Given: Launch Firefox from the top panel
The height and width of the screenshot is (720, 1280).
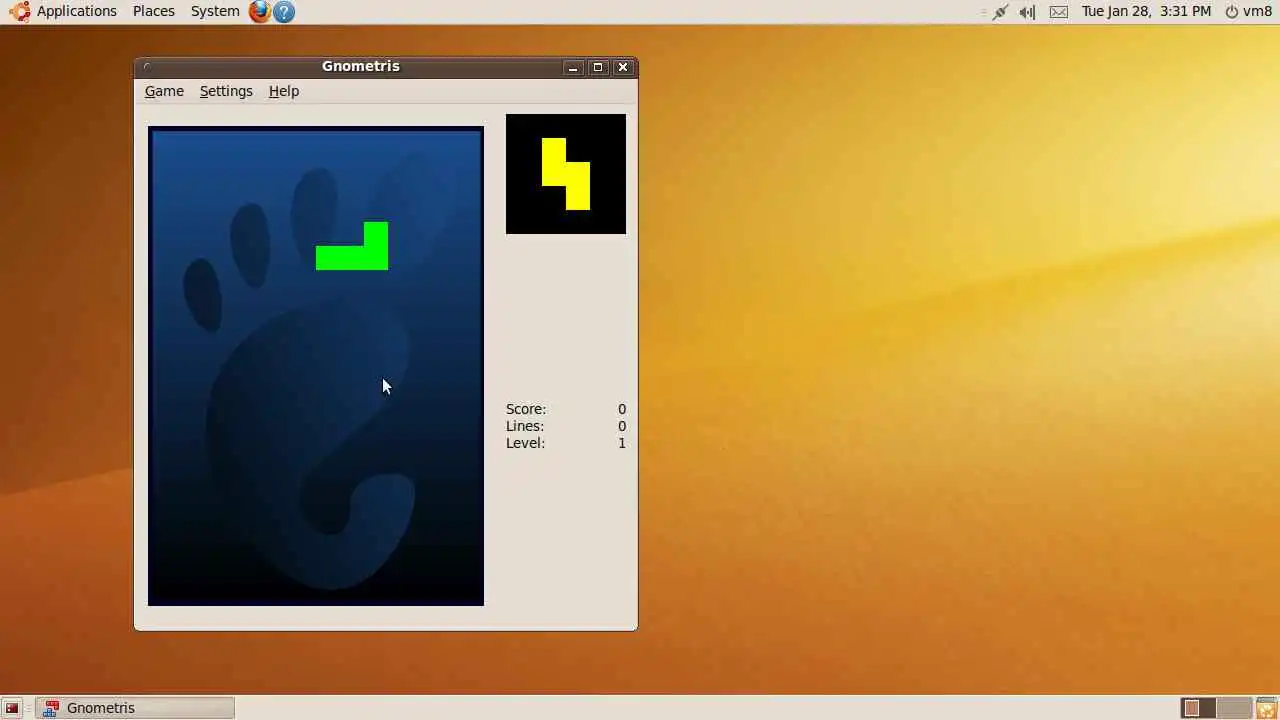Looking at the screenshot, I should (x=260, y=12).
